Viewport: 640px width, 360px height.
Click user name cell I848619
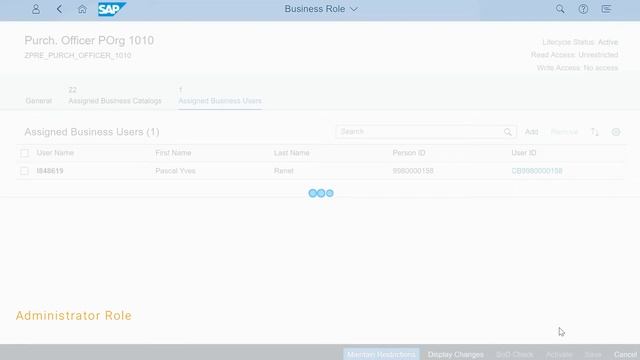click(x=50, y=171)
